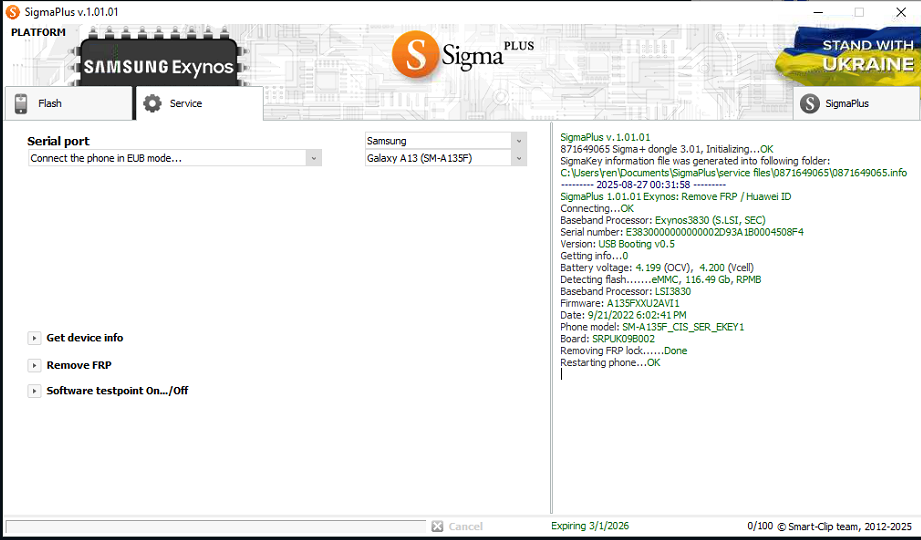921x540 pixels.
Task: Click the SigmaPlus tab round S icon
Action: coord(809,104)
